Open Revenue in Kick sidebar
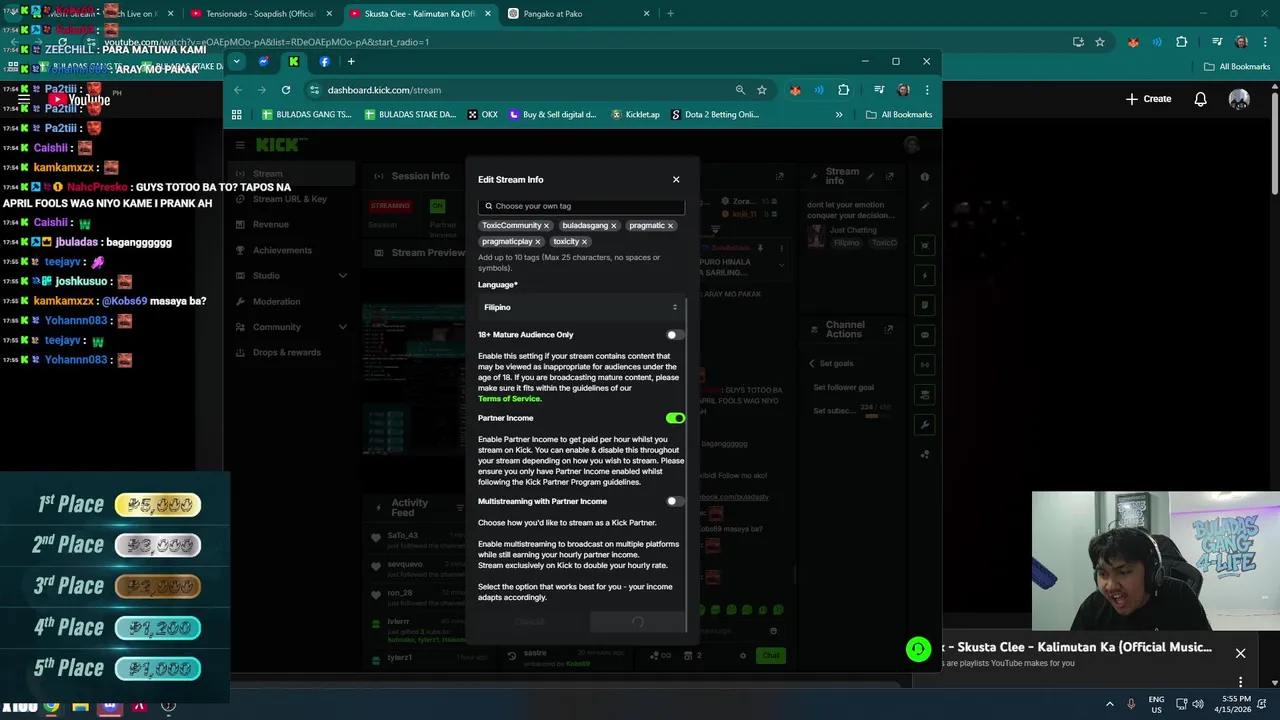Viewport: 1280px width, 720px height. (x=270, y=225)
